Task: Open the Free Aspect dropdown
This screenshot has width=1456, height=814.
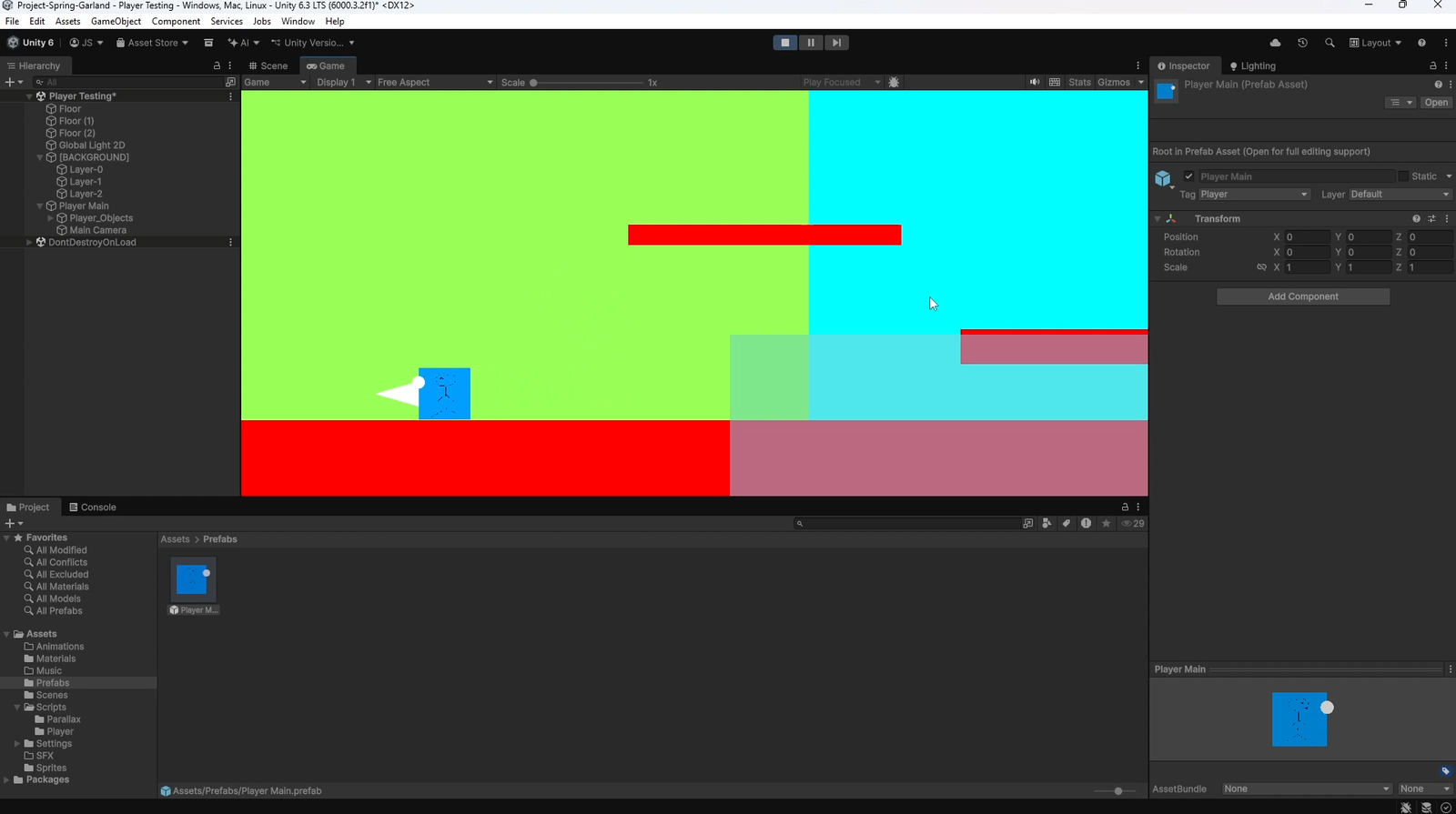Action: coord(435,82)
